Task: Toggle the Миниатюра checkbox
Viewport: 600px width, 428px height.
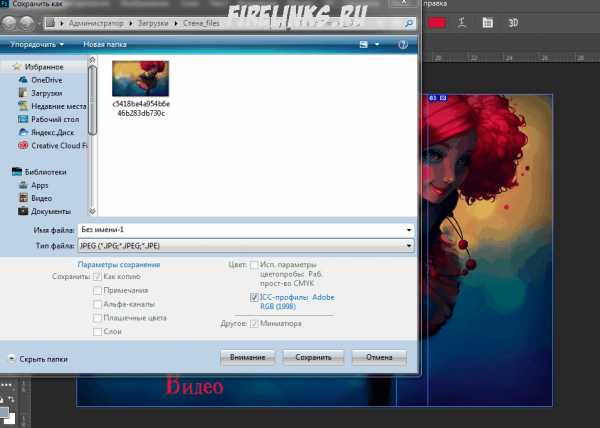Action: pyautogui.click(x=254, y=324)
